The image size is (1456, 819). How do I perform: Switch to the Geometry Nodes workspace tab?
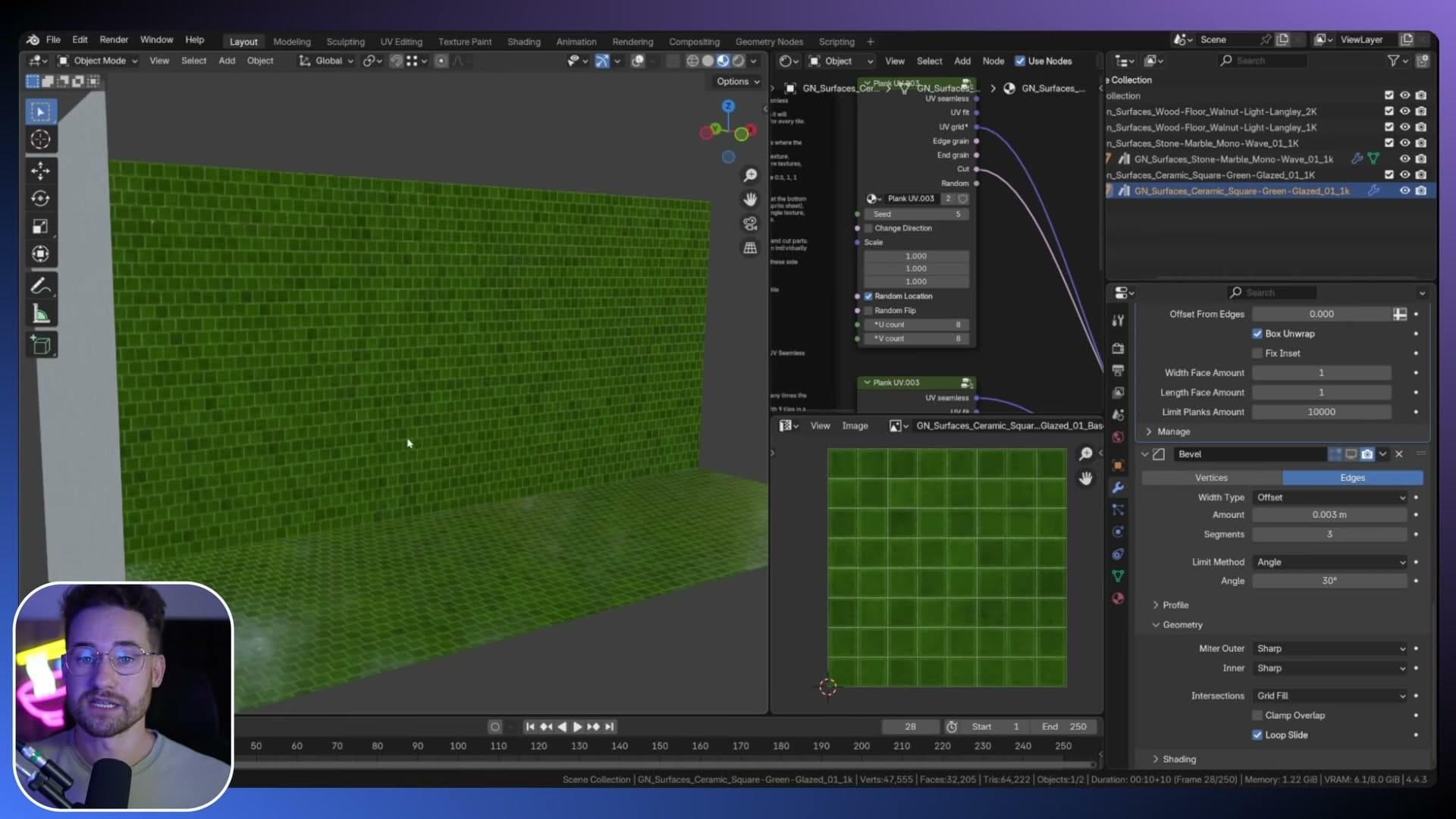(769, 42)
